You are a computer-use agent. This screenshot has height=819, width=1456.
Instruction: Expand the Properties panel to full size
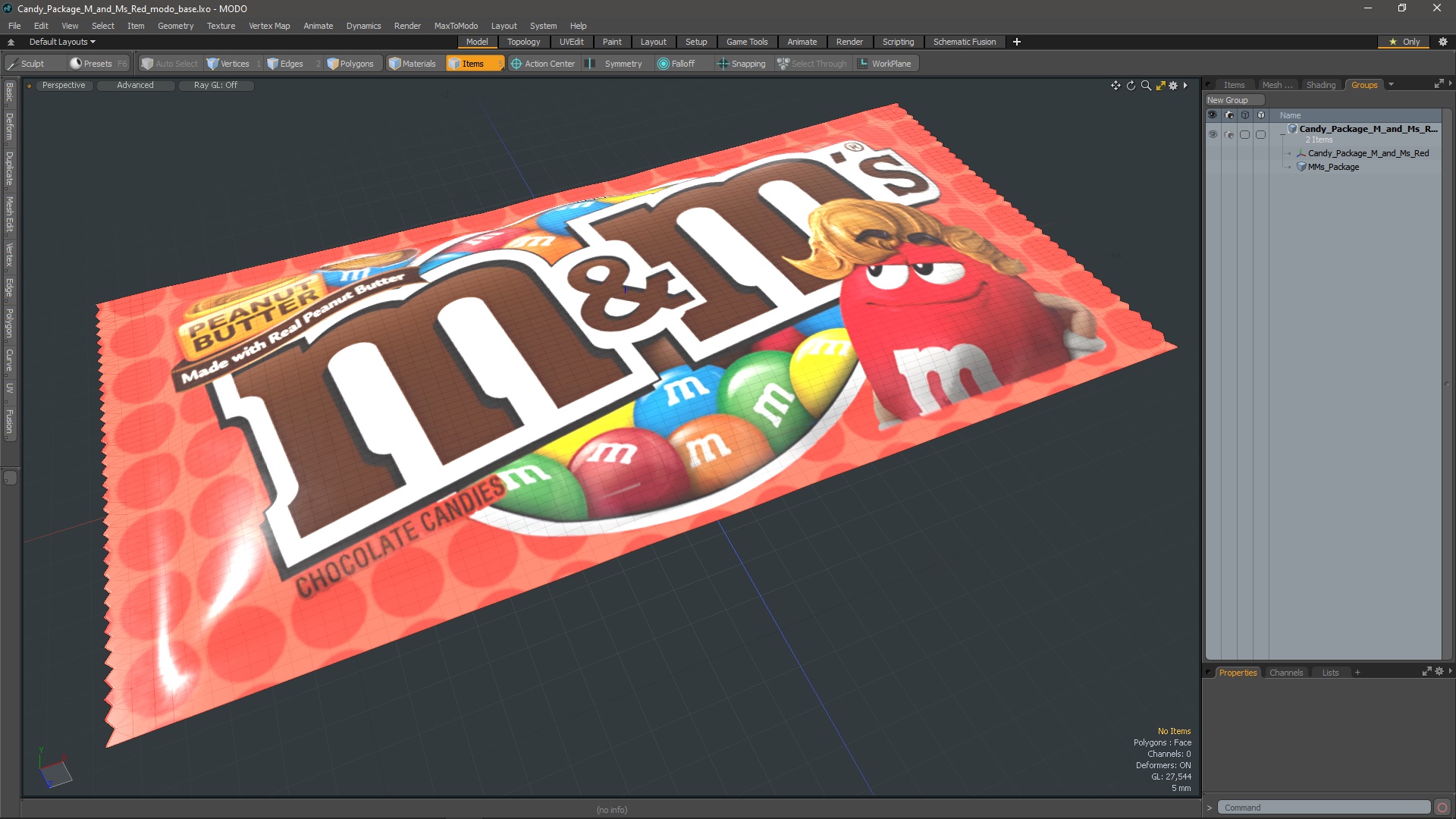1426,672
